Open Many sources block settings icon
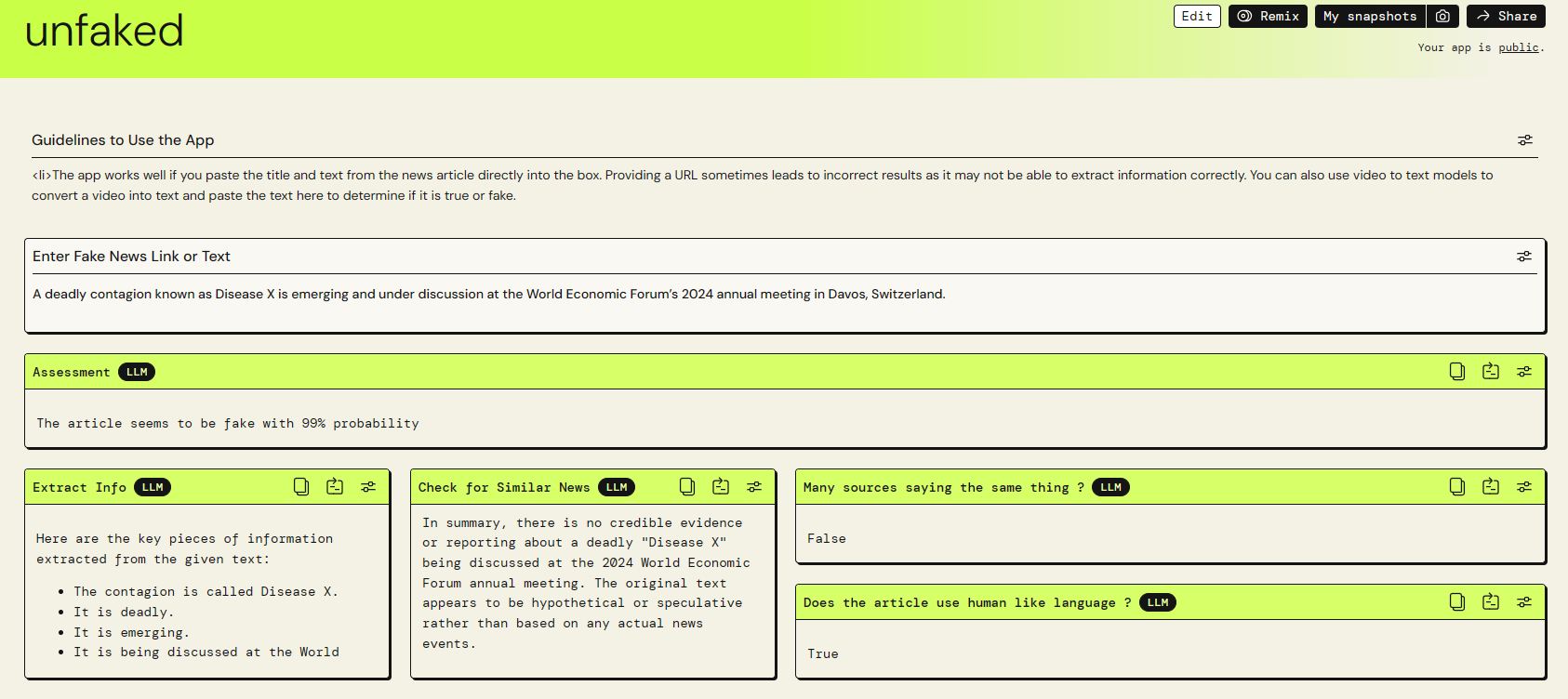1568x699 pixels. (1524, 487)
